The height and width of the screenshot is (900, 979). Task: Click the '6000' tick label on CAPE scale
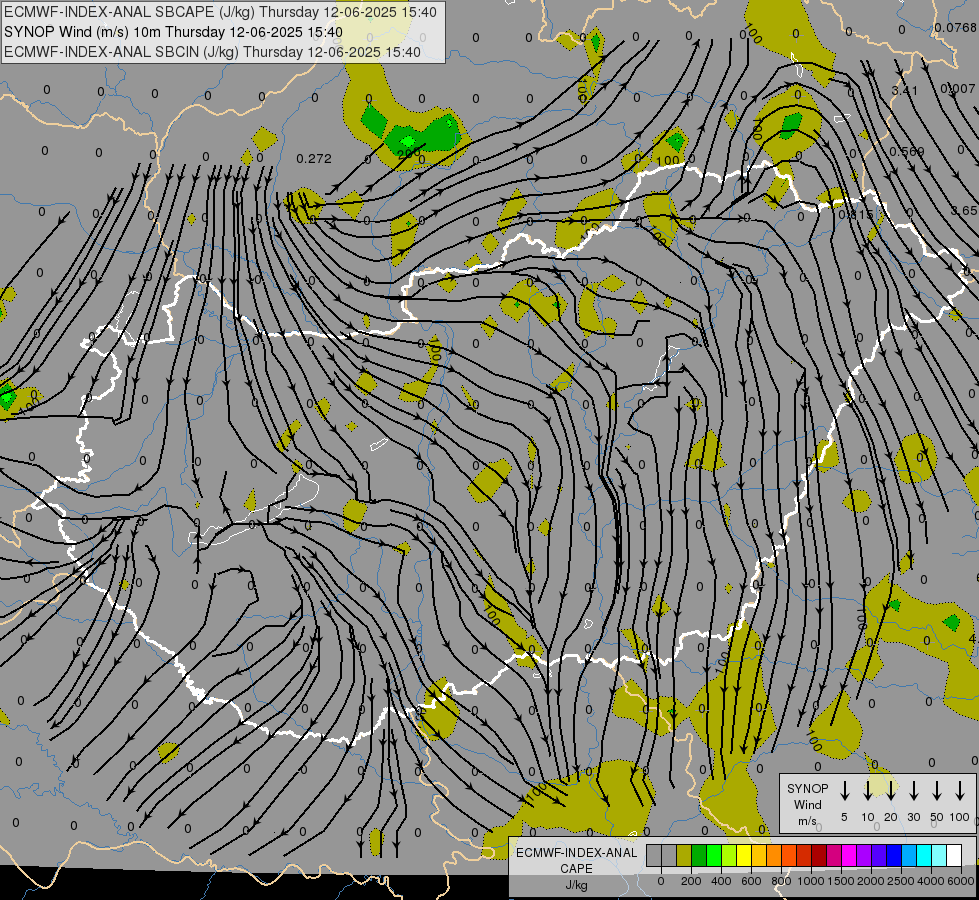tap(961, 881)
